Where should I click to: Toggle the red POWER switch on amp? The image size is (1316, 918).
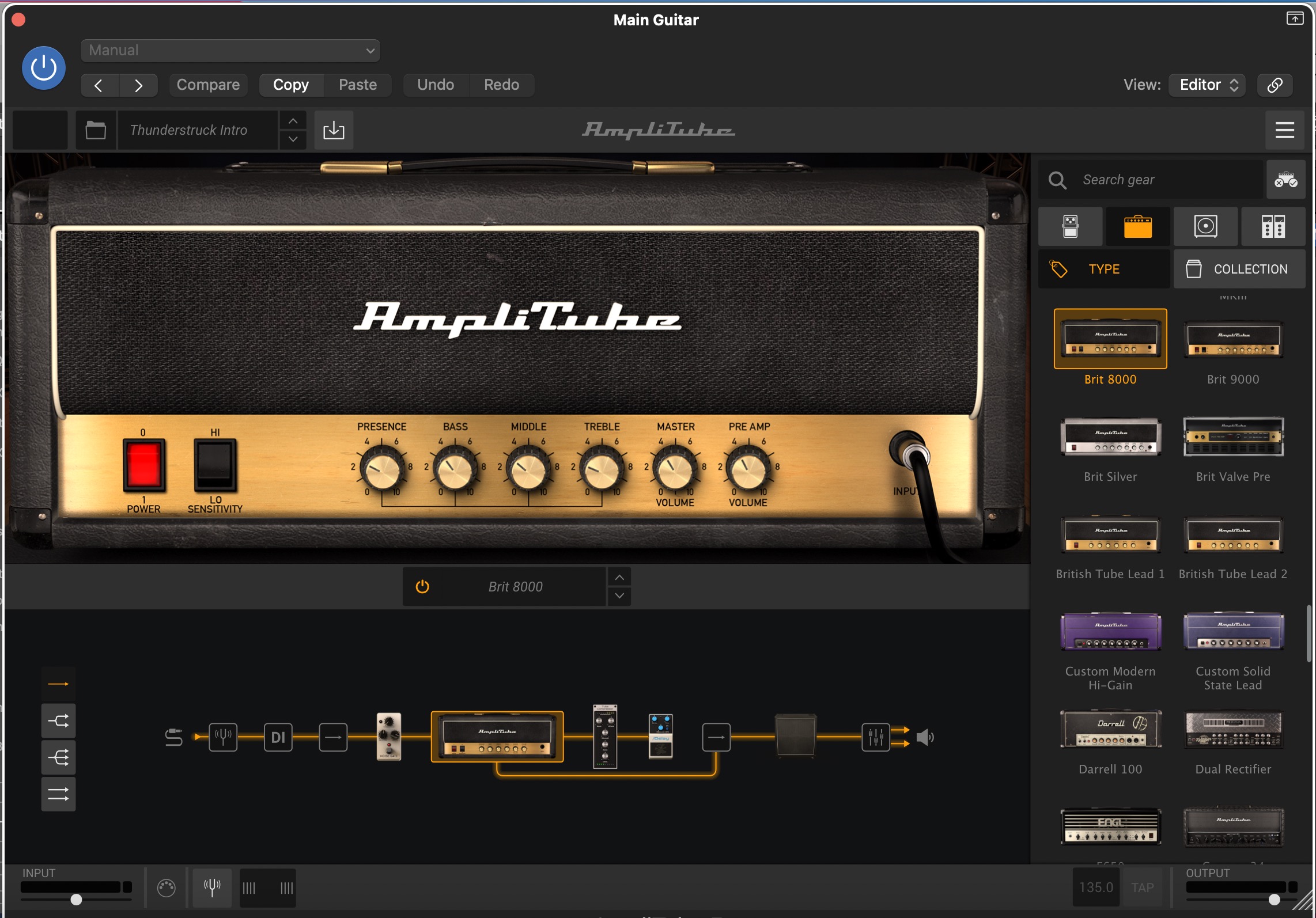tap(143, 465)
